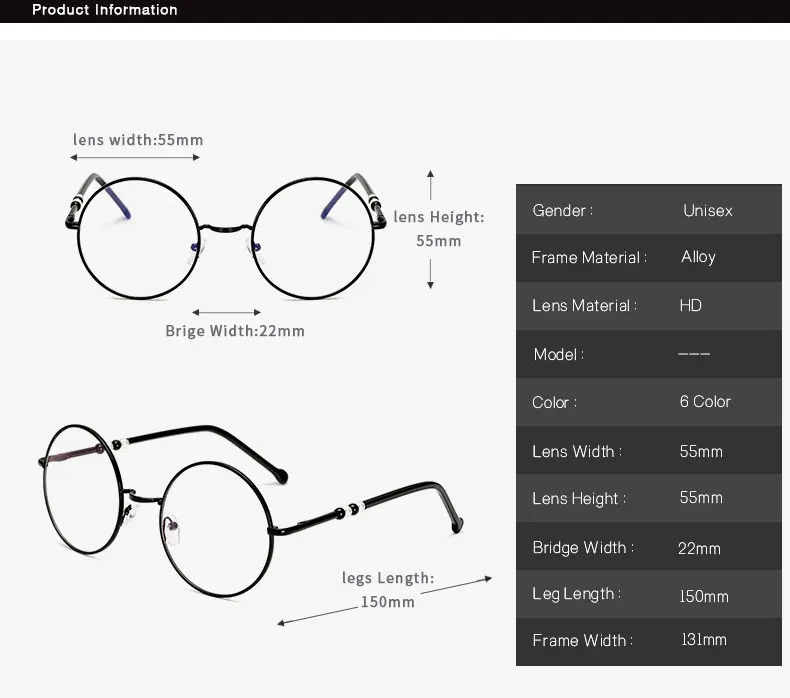Click the 'Unisex' table value
The height and width of the screenshot is (698, 790).
point(708,210)
